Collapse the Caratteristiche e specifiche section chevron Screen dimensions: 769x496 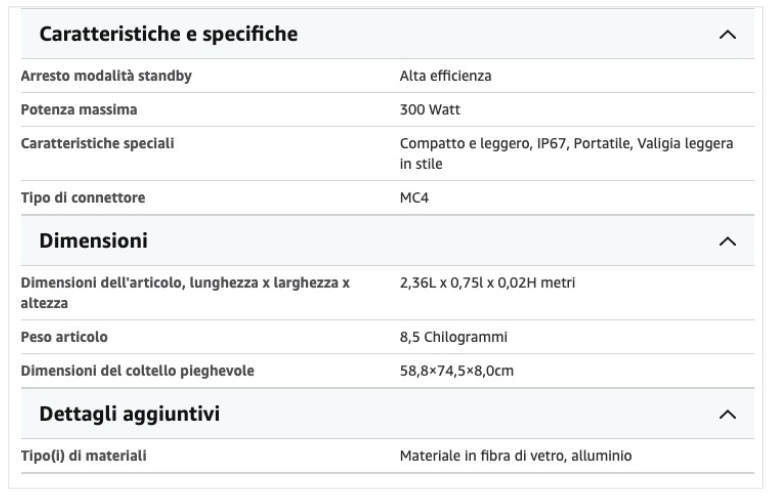click(727, 34)
